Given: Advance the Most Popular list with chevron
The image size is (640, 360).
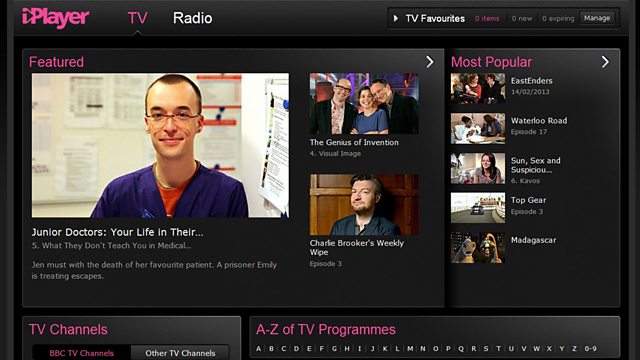Looking at the screenshot, I should [x=605, y=62].
